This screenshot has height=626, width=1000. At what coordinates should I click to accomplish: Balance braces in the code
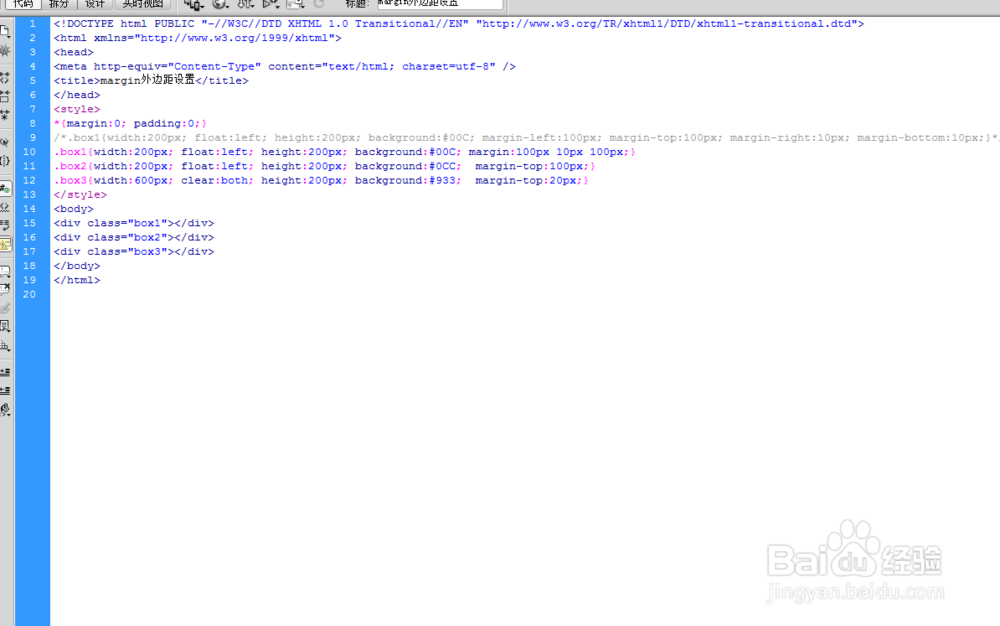[5, 161]
